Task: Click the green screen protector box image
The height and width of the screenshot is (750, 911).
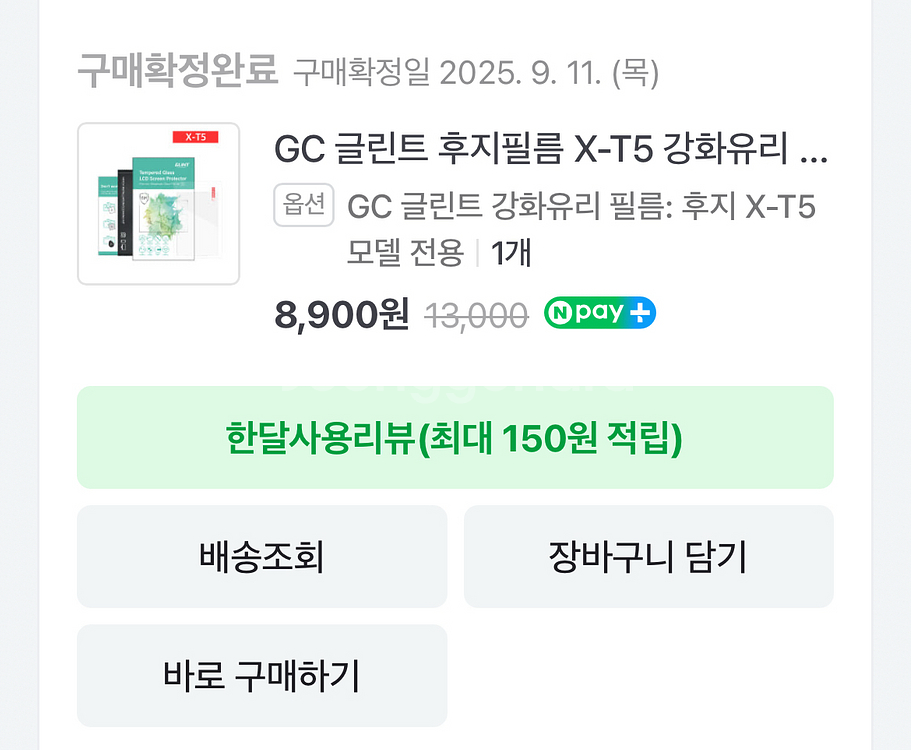Action: (x=163, y=210)
